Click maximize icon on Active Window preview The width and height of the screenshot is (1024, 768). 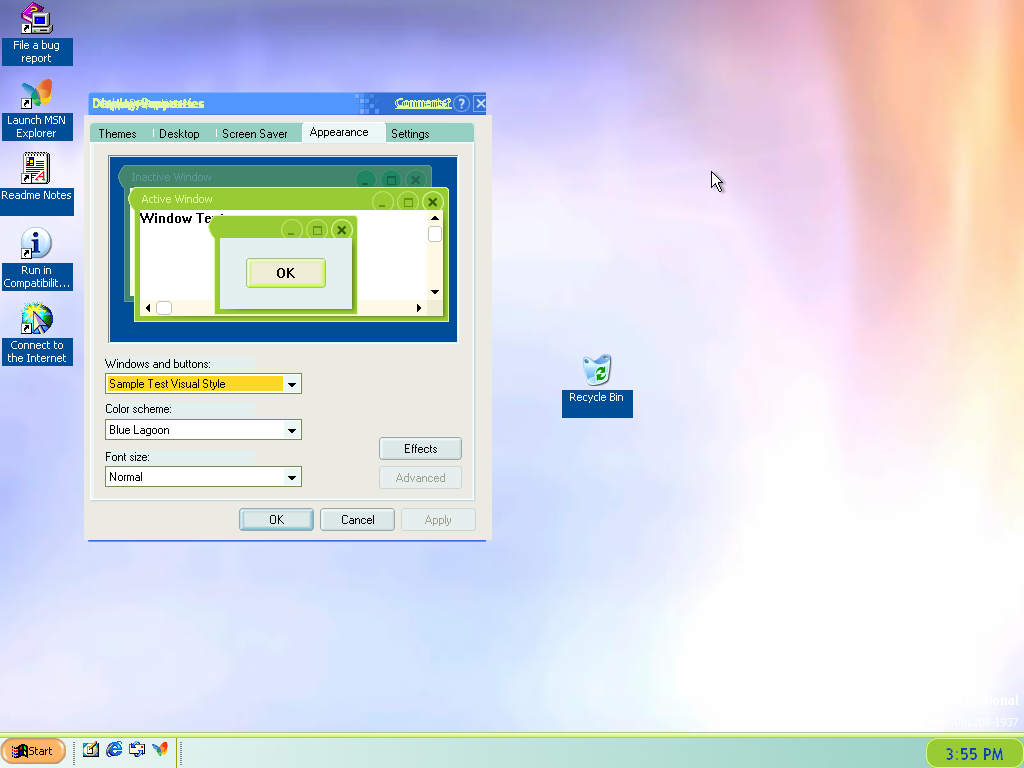(x=408, y=202)
